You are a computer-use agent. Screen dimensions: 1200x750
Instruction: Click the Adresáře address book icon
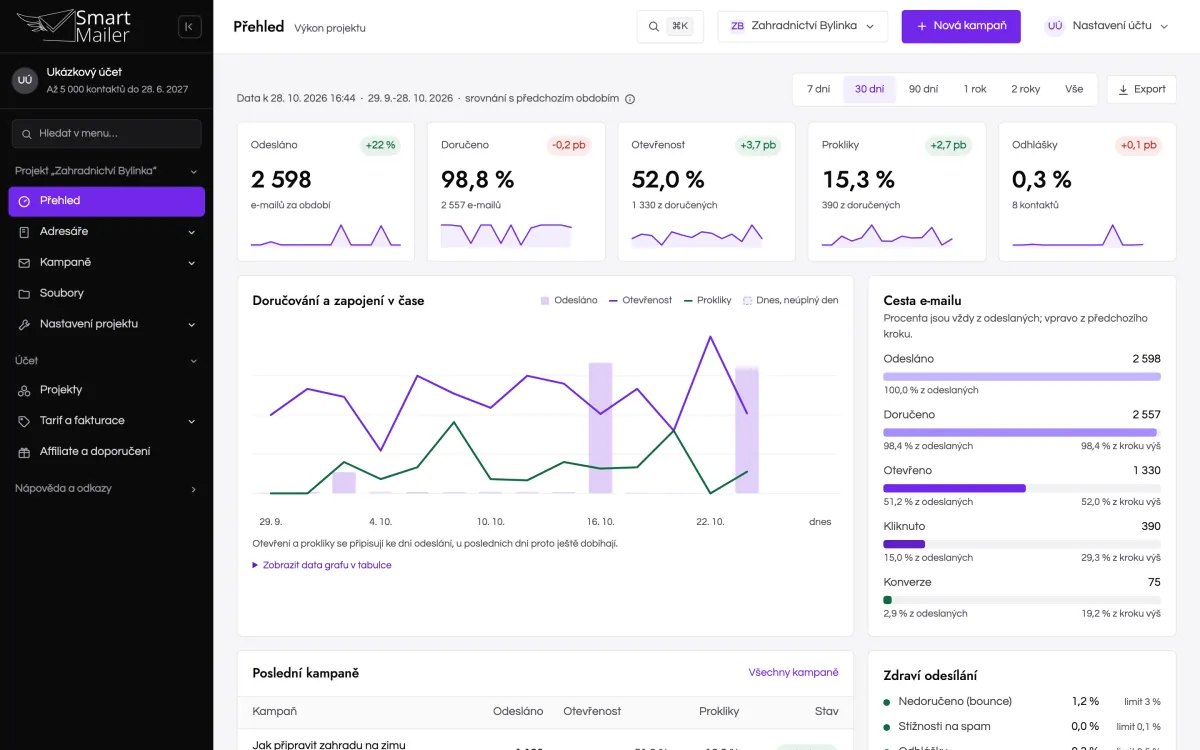coord(24,232)
